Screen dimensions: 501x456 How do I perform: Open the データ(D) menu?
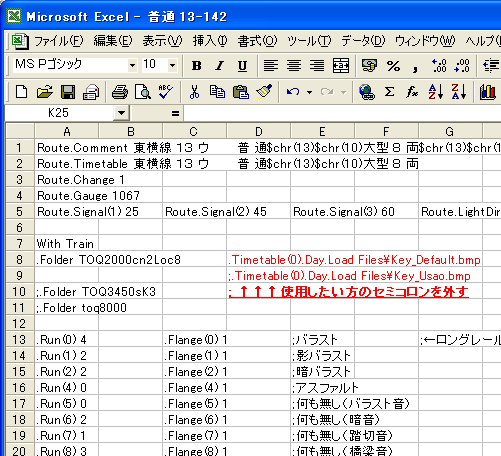coord(363,41)
